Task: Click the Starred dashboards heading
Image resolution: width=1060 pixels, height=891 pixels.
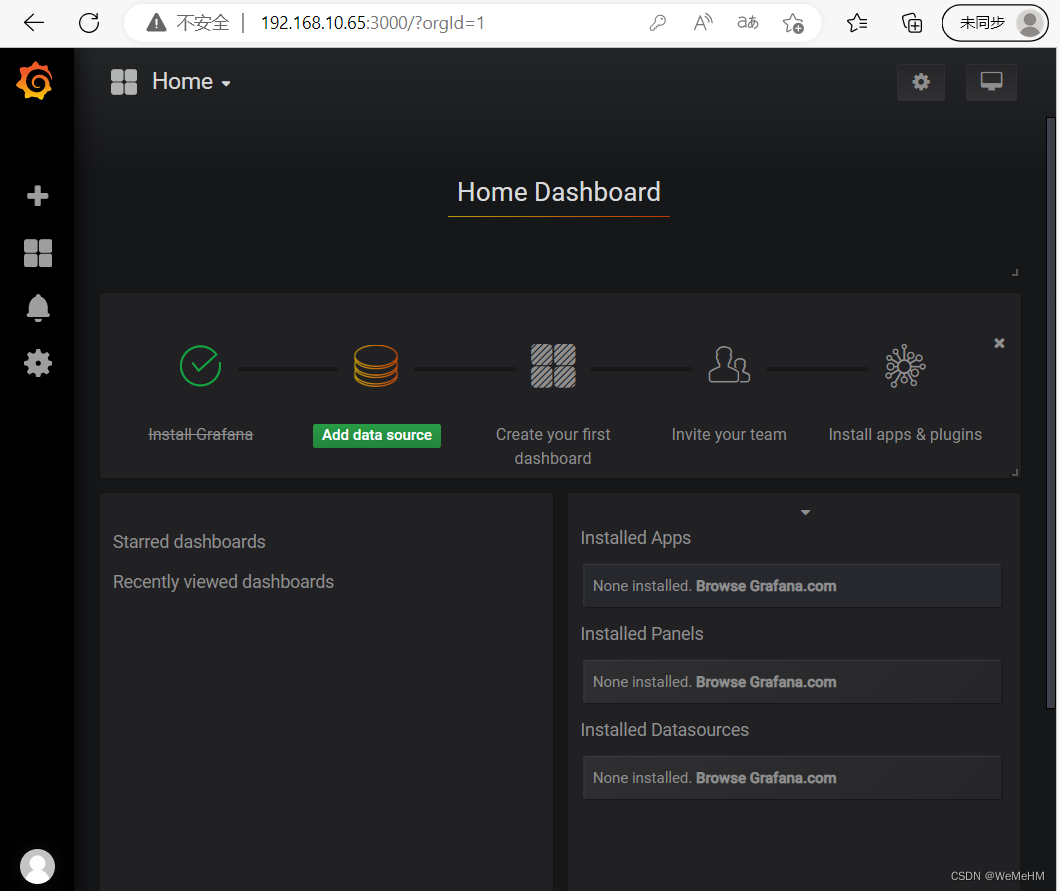Action: [x=189, y=542]
